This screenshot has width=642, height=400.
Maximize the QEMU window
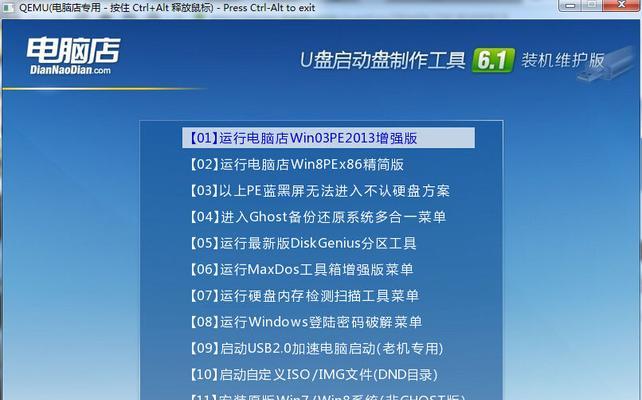tap(593, 5)
